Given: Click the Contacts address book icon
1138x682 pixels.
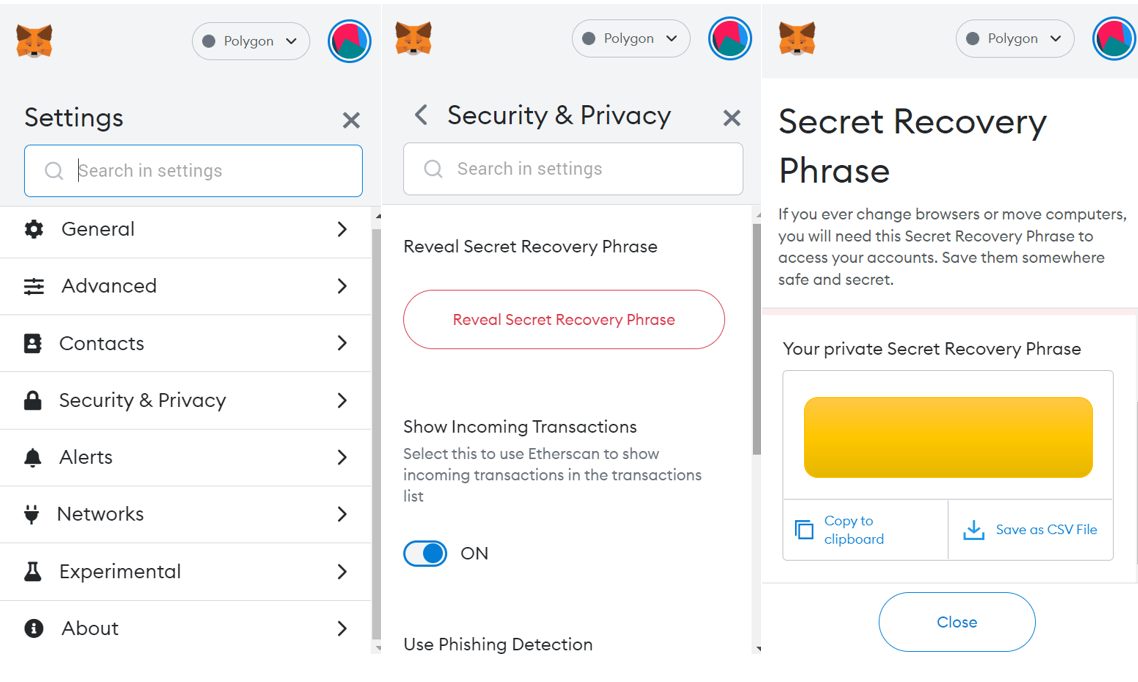Looking at the screenshot, I should 33,343.
